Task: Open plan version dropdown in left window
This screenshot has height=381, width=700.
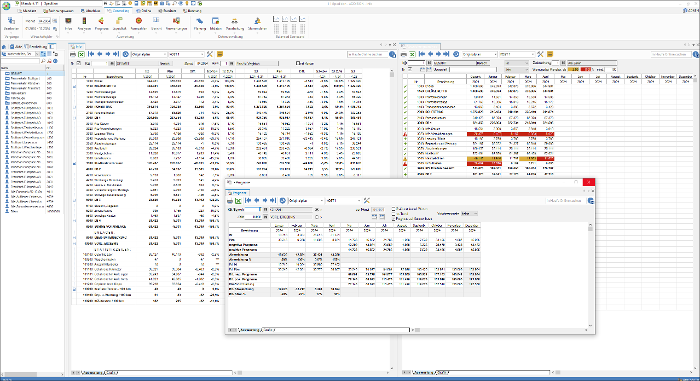Action: click(x=149, y=54)
